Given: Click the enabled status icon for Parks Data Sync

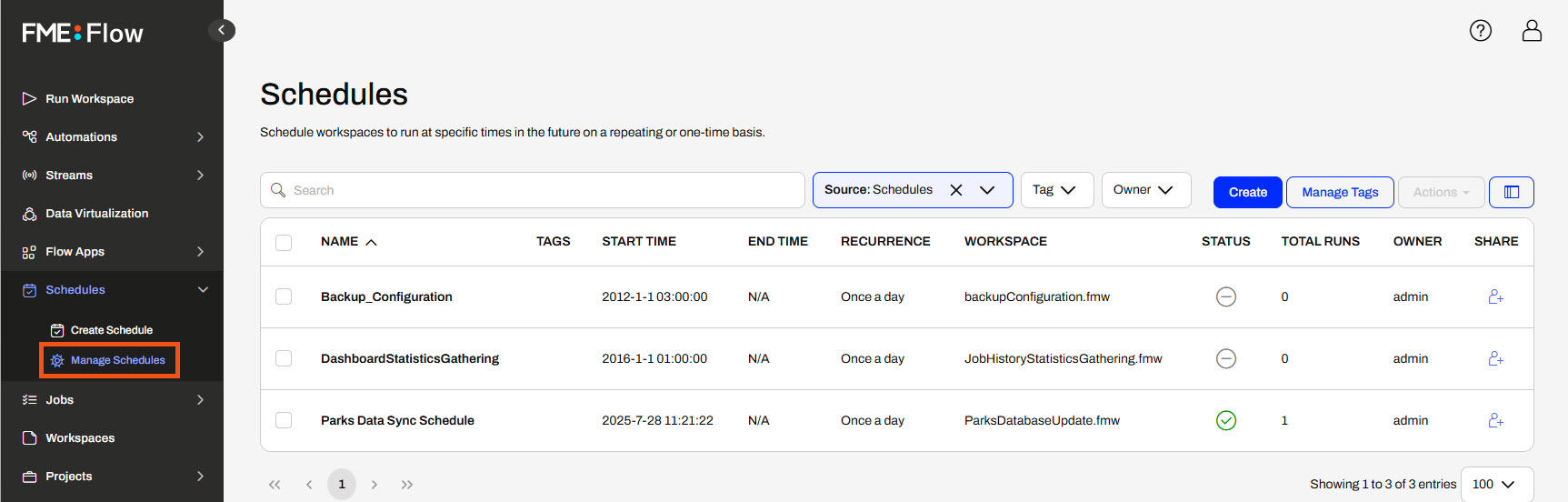Looking at the screenshot, I should coord(1225,420).
